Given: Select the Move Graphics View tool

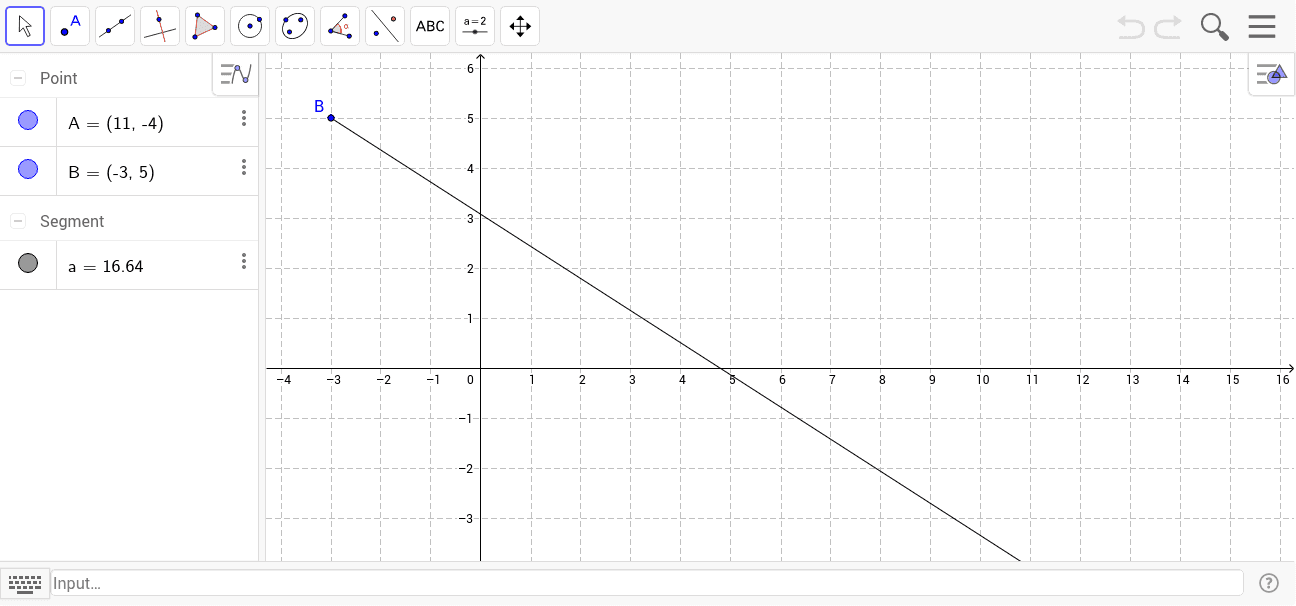Looking at the screenshot, I should (x=519, y=25).
